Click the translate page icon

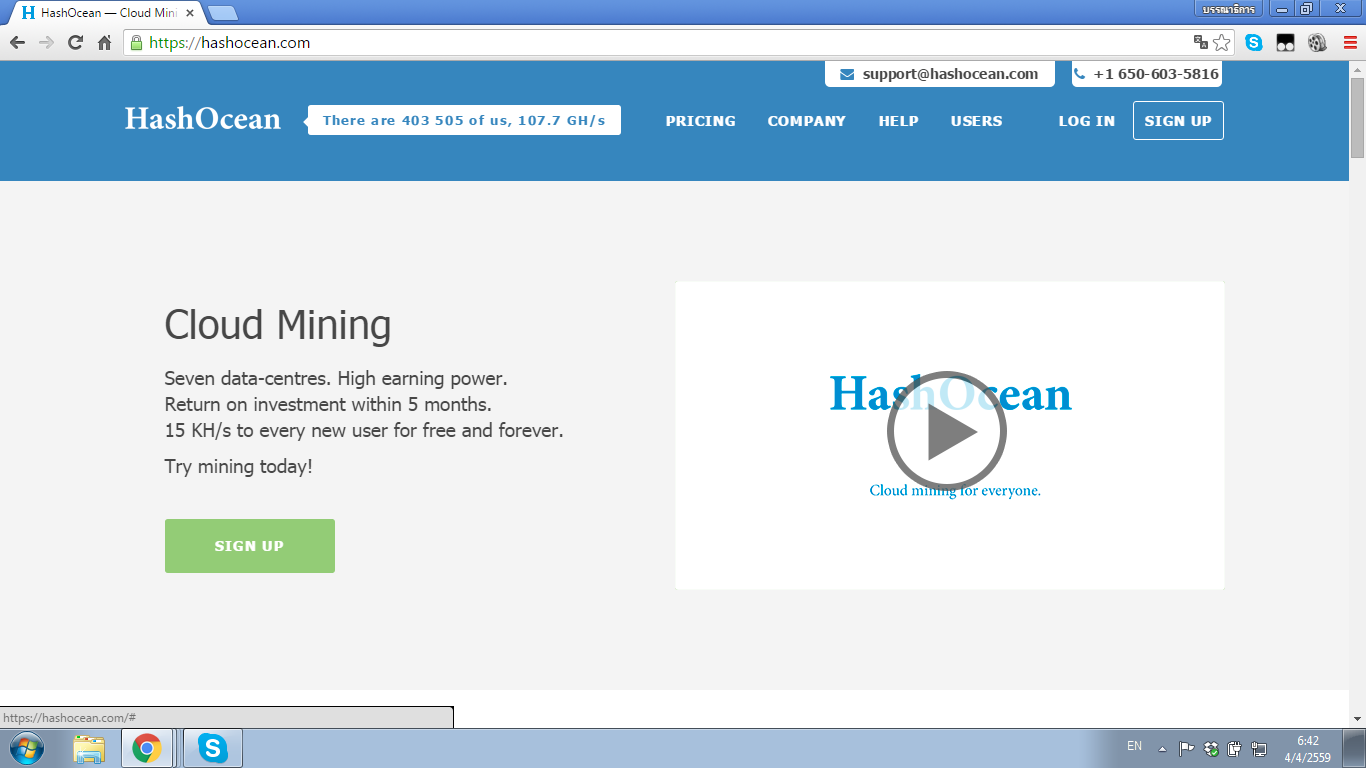click(x=1201, y=42)
